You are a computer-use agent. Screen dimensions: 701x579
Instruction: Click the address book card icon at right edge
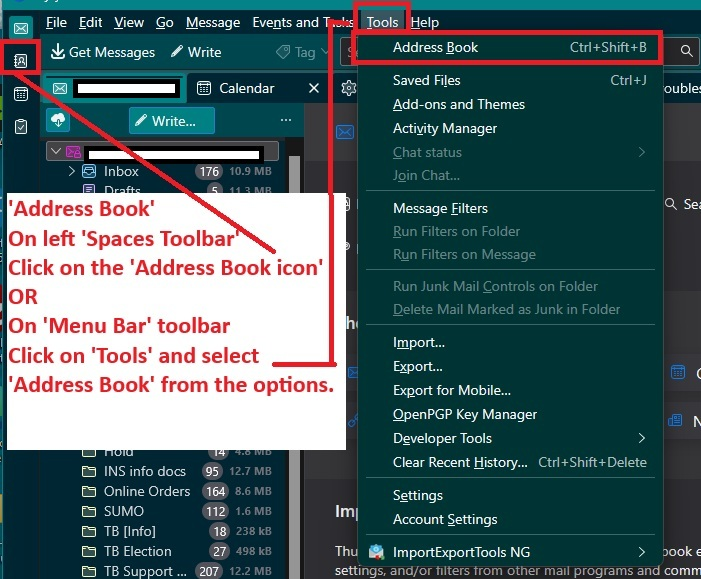(x=675, y=420)
